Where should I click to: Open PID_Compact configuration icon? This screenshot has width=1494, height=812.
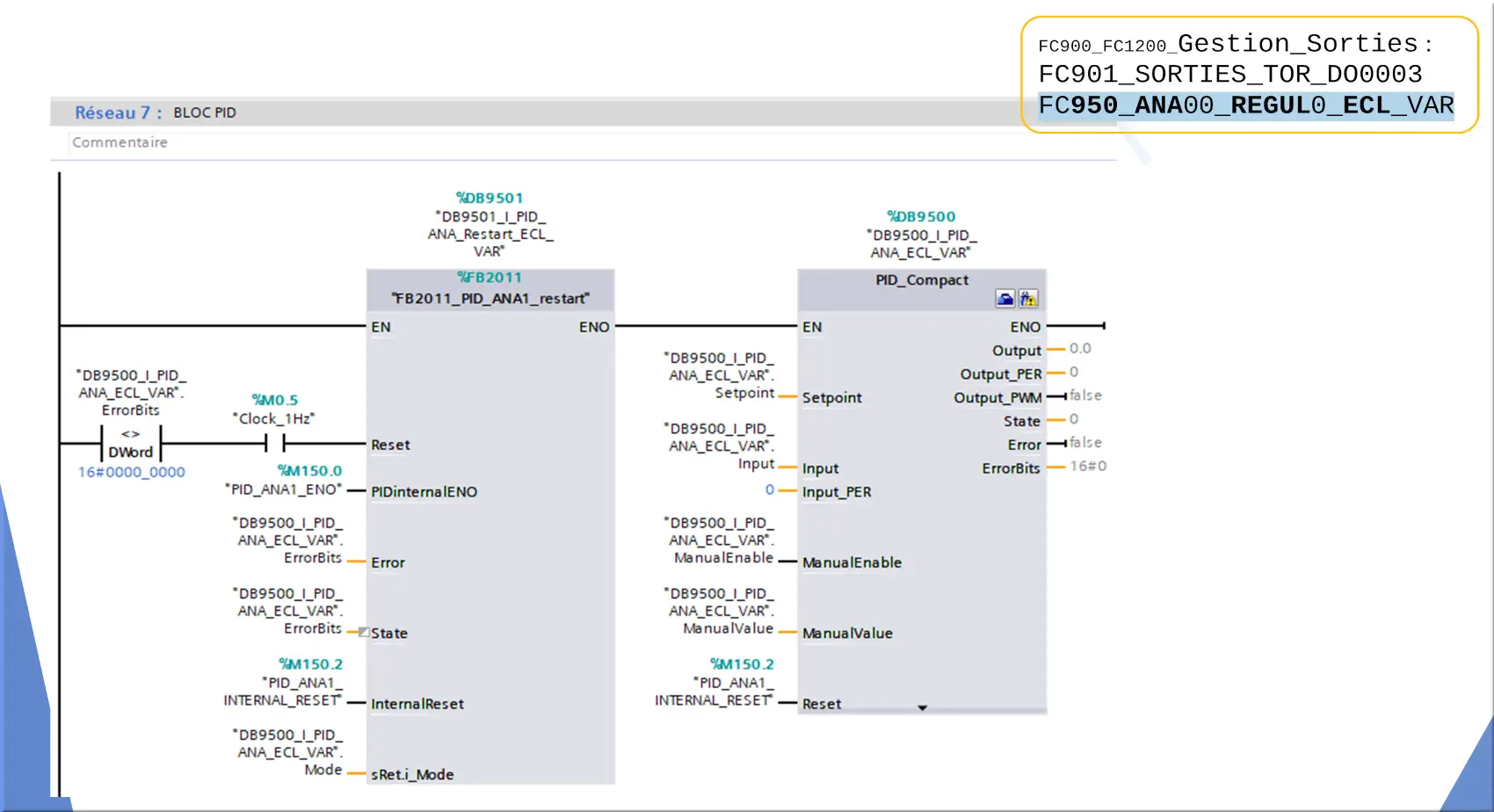click(1005, 299)
